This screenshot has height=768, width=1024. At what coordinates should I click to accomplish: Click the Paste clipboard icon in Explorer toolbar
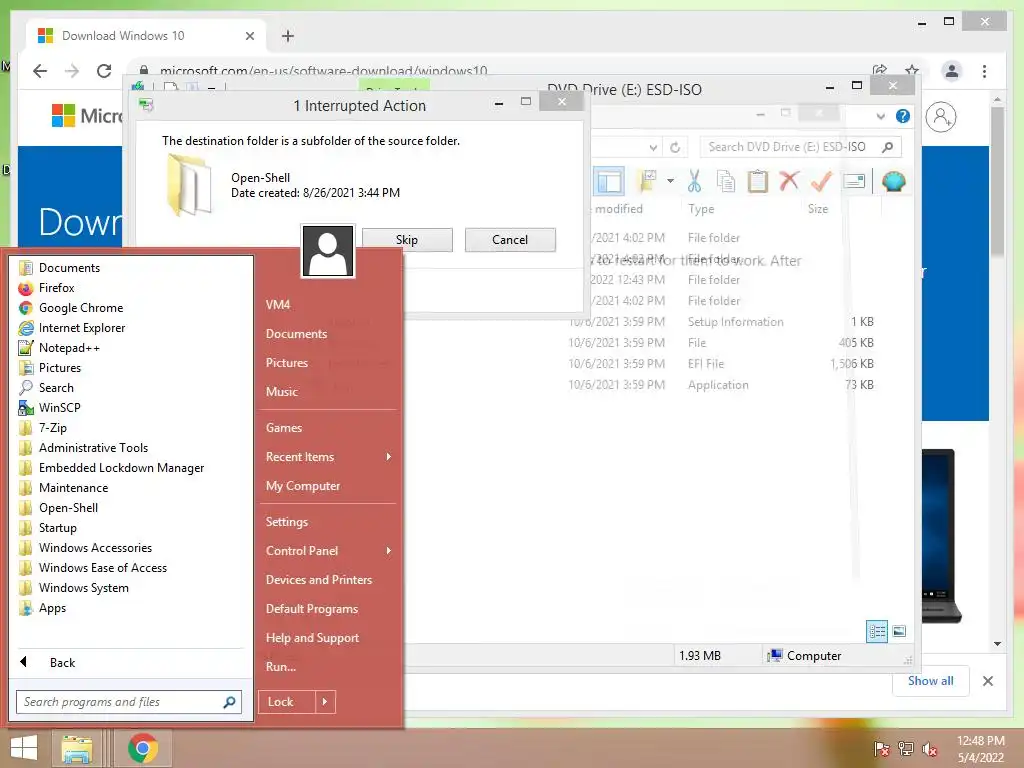(x=758, y=181)
